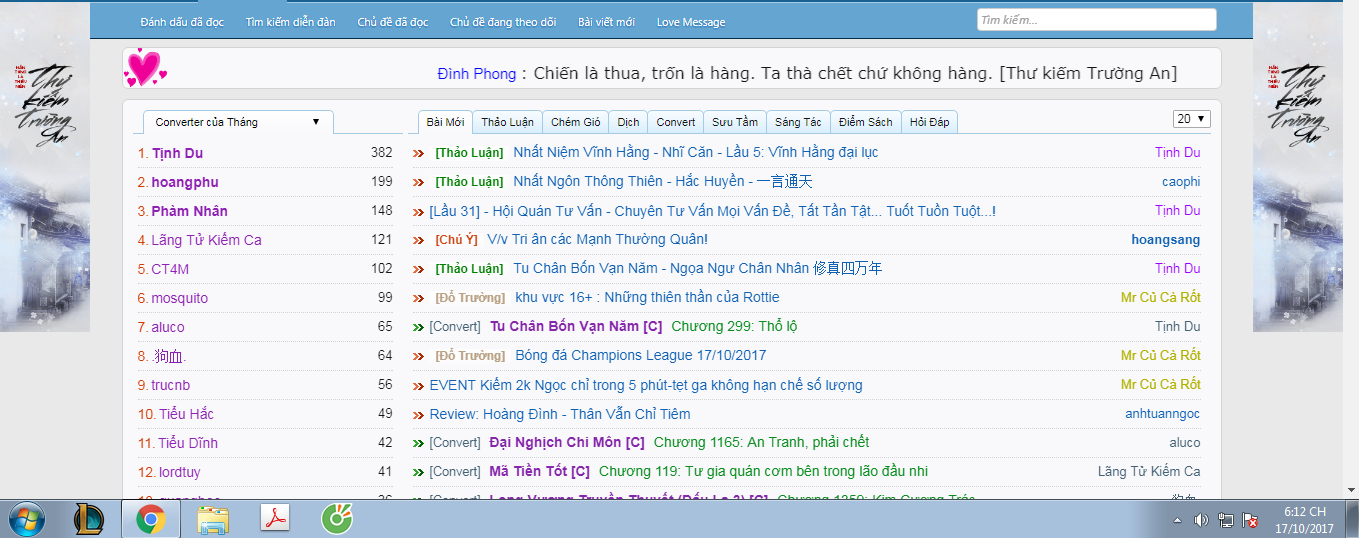Screen dimensions: 1359x538
Task: Open Tri ân các Mạnh Thường Quân thread
Action: (597, 240)
